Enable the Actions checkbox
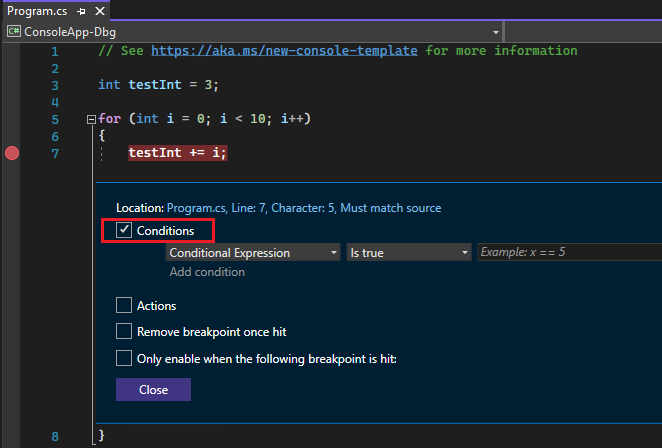Screen dimensions: 662x448 pos(124,306)
